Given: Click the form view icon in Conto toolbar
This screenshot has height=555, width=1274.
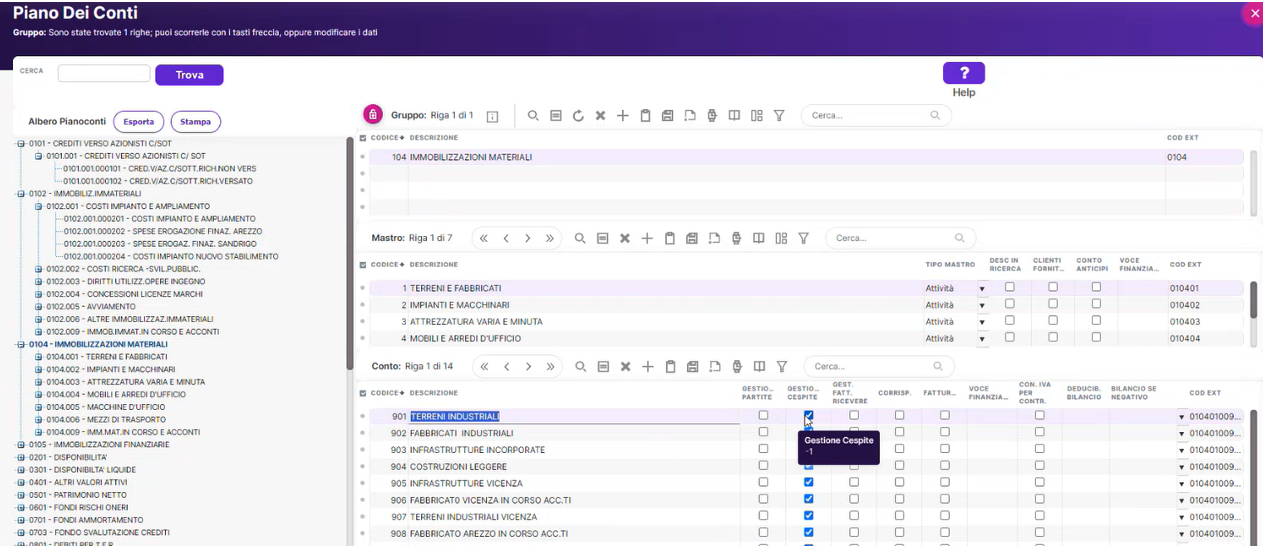Looking at the screenshot, I should (x=602, y=367).
